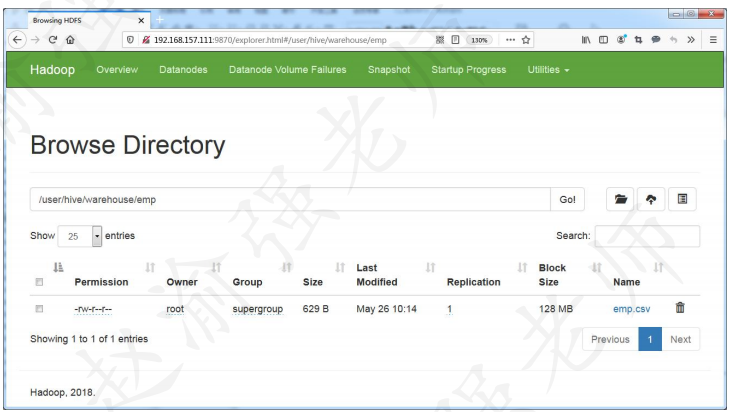Screen dimensions: 733x412
Task: Click the upload files cloud icon
Action: [651, 200]
